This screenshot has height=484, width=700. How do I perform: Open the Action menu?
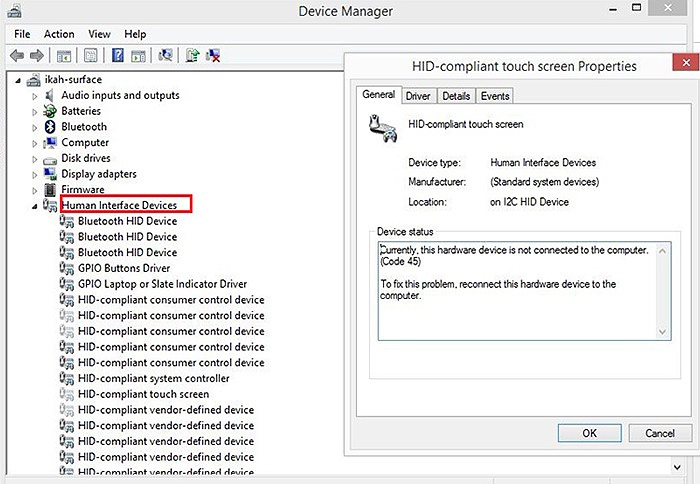click(59, 34)
